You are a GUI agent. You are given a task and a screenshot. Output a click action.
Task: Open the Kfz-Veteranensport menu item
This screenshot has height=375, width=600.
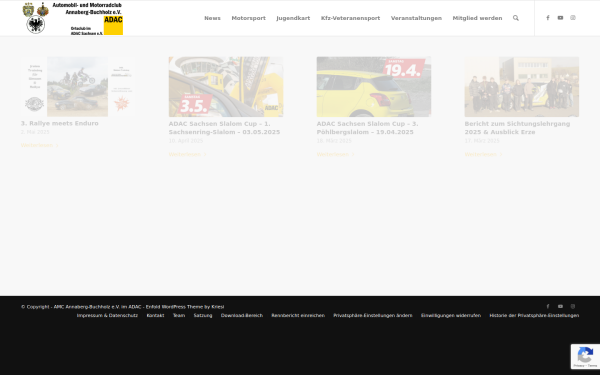(351, 18)
